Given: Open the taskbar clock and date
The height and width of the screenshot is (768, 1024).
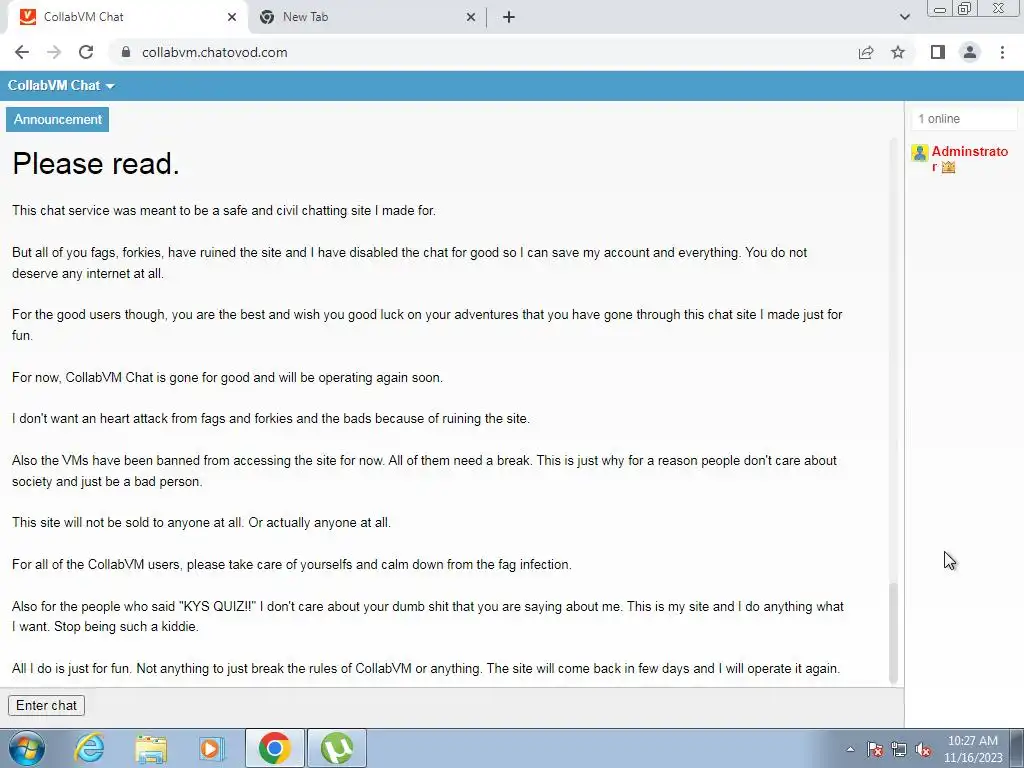Looking at the screenshot, I should click(x=973, y=749).
